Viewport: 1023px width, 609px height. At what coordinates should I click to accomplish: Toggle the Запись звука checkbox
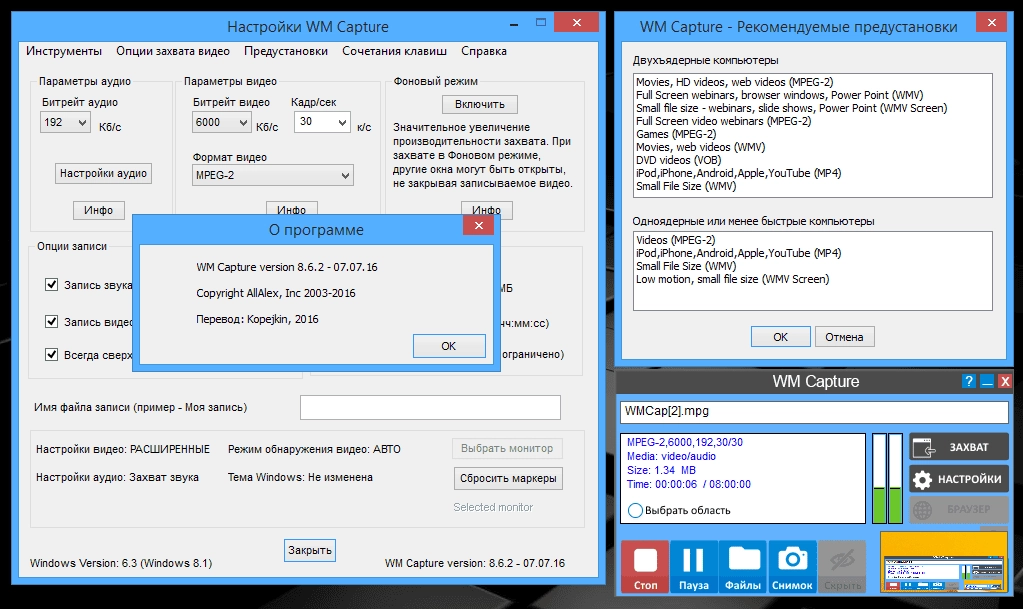(52, 285)
